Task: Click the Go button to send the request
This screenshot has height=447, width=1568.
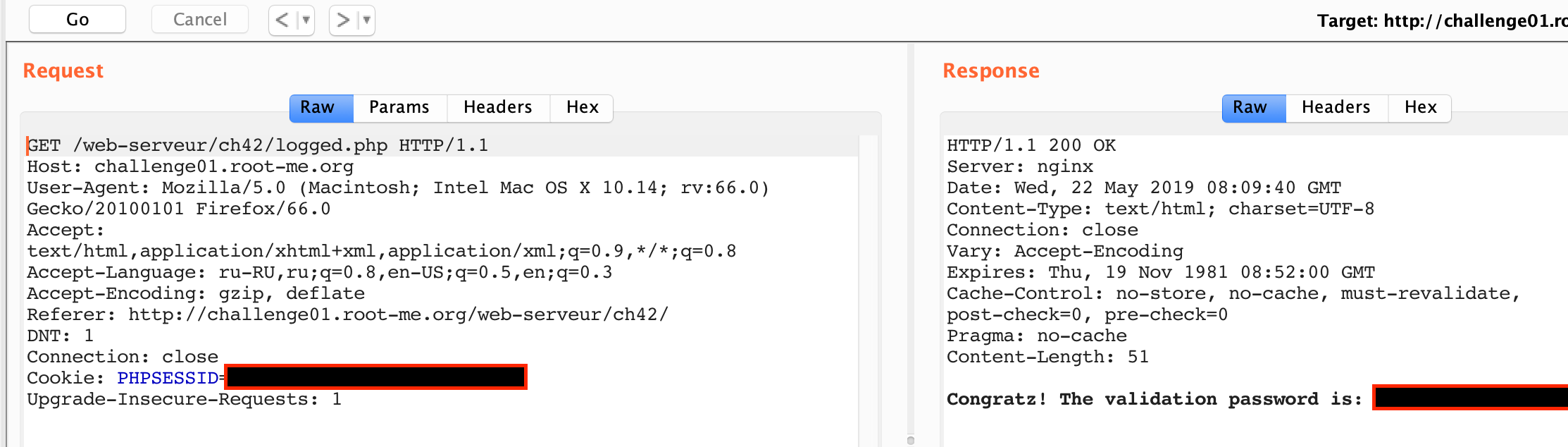Action: click(x=76, y=19)
